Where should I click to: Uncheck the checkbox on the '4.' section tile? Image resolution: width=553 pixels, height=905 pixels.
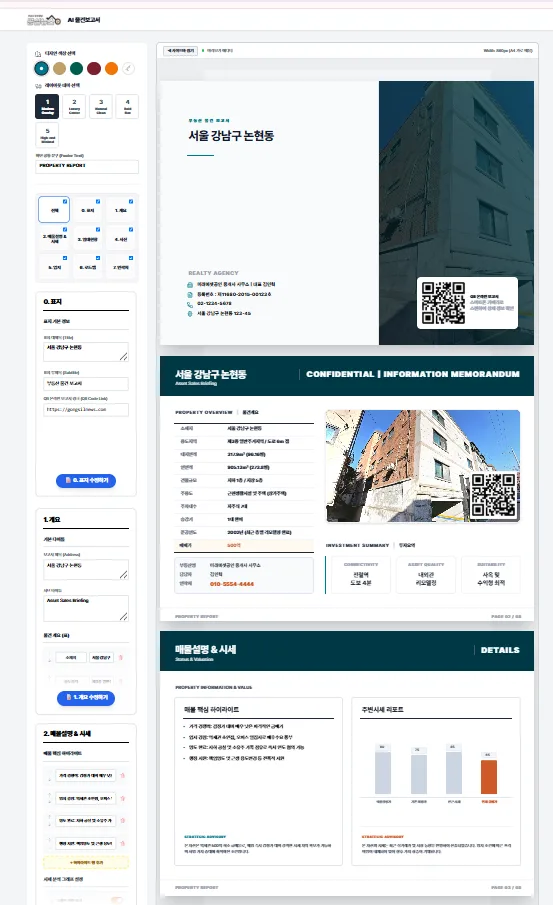point(131,230)
